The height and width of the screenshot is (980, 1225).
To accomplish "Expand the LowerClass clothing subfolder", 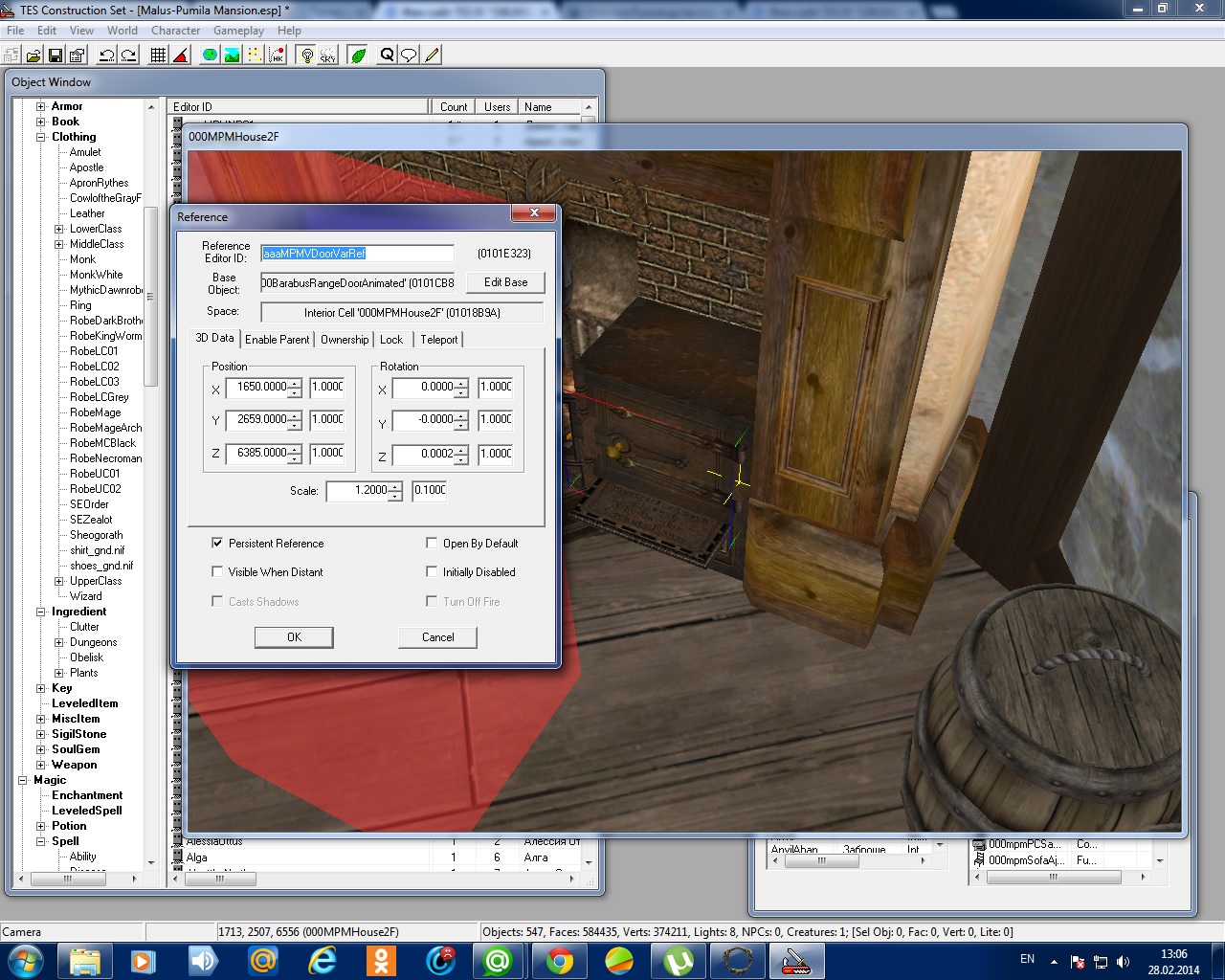I will tap(59, 229).
